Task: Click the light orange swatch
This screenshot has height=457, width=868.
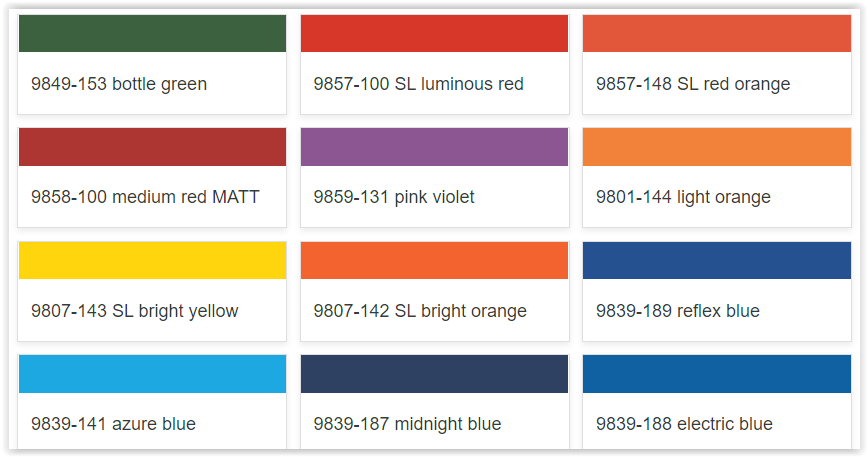Action: (x=716, y=147)
